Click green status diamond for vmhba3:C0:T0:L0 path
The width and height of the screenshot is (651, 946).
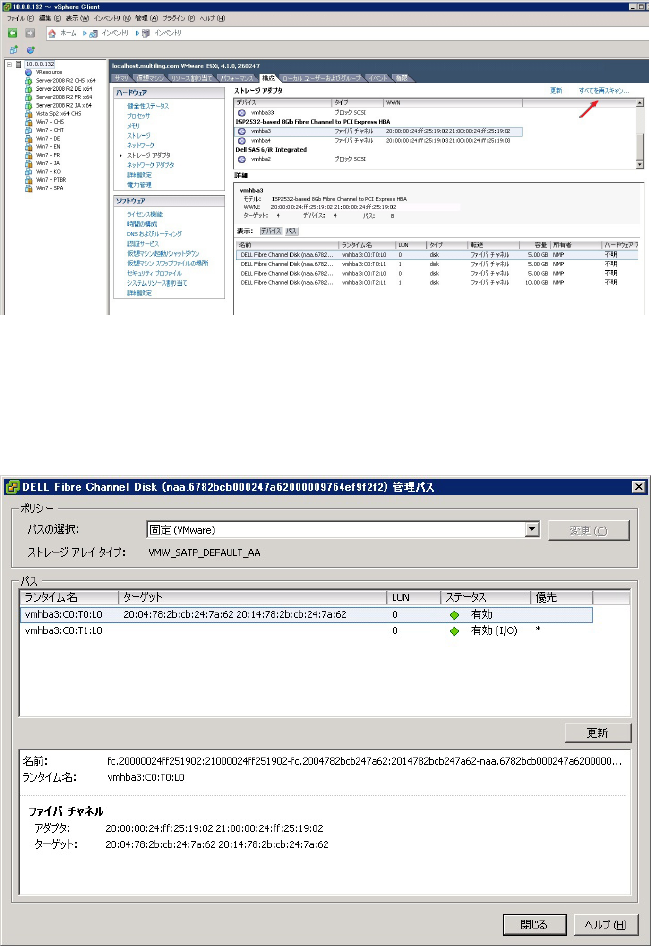point(454,615)
